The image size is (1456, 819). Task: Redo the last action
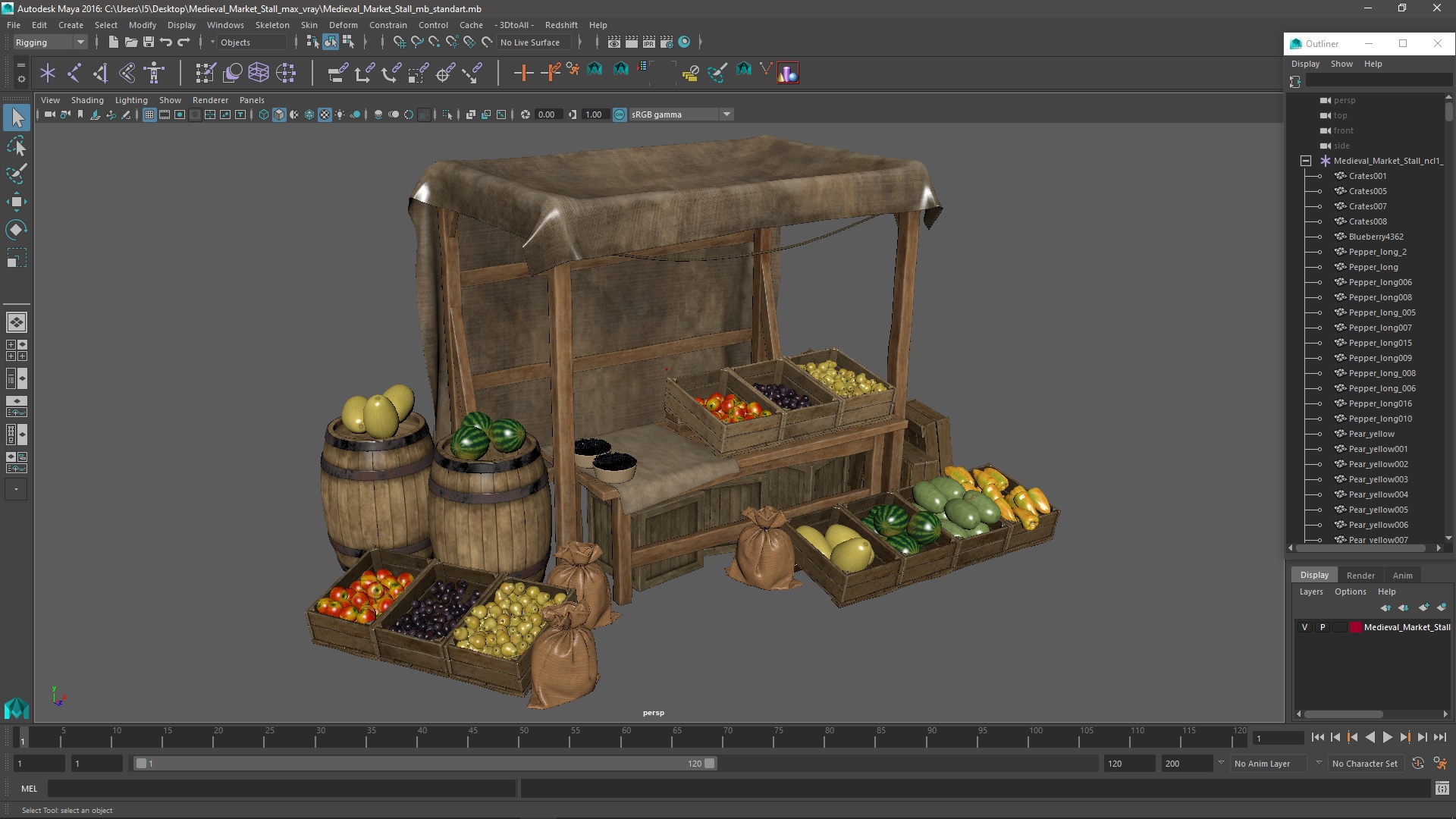184,42
